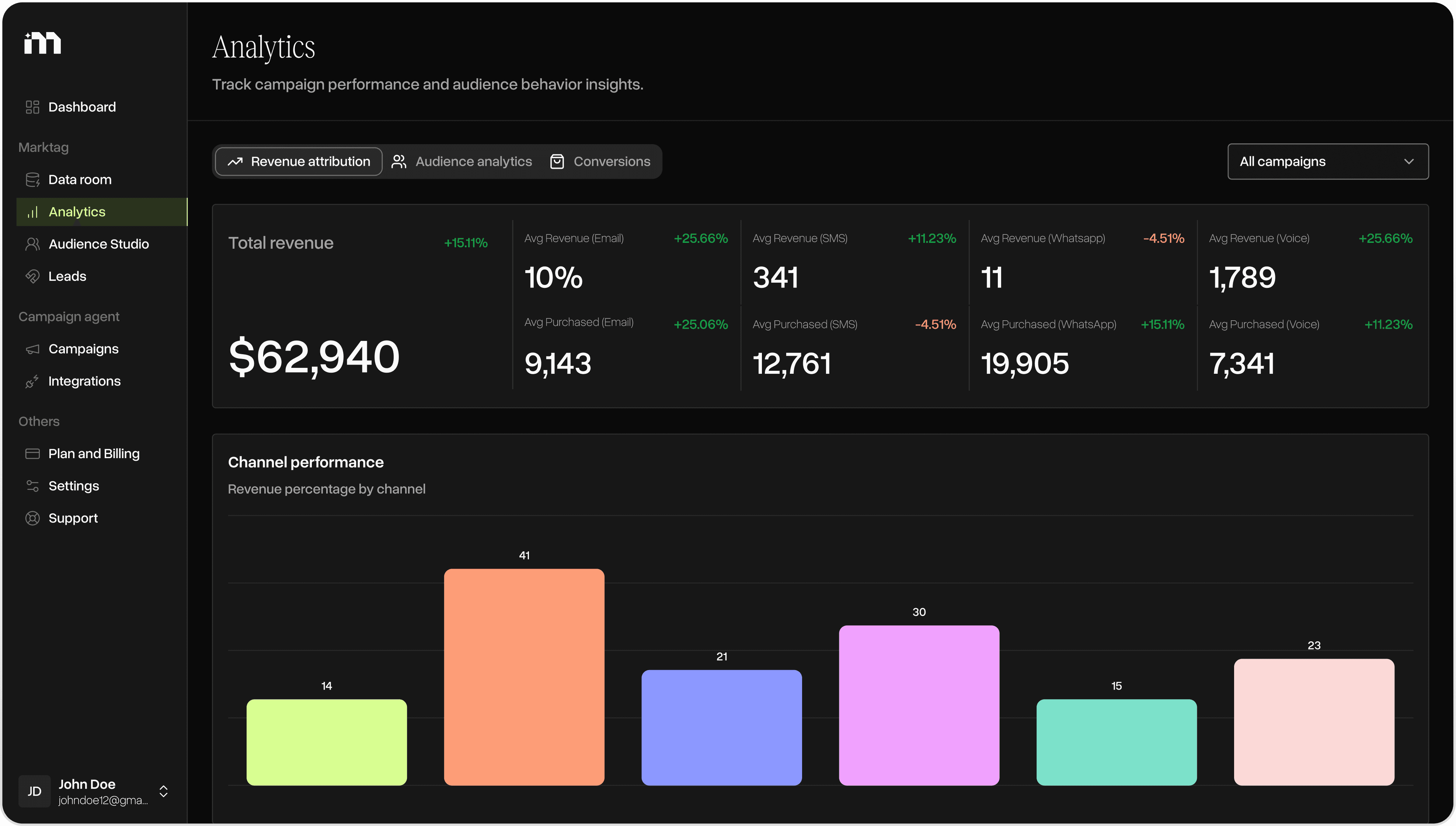
Task: Click the Integrations plug icon
Action: [32, 381]
